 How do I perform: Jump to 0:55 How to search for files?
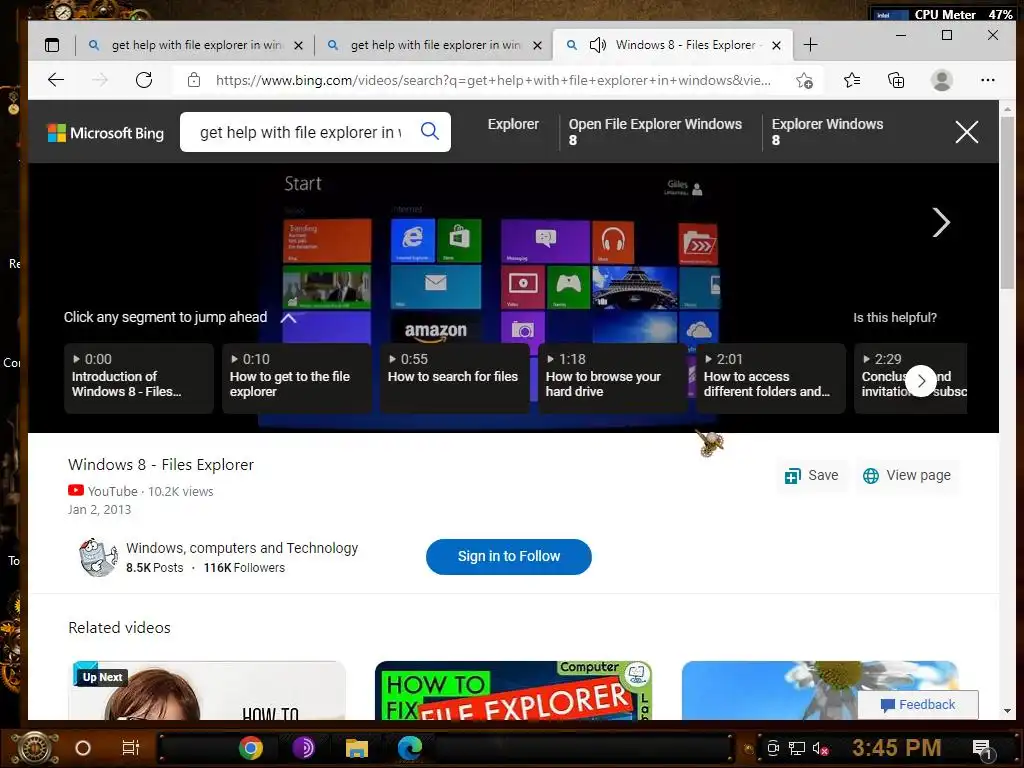coord(455,378)
